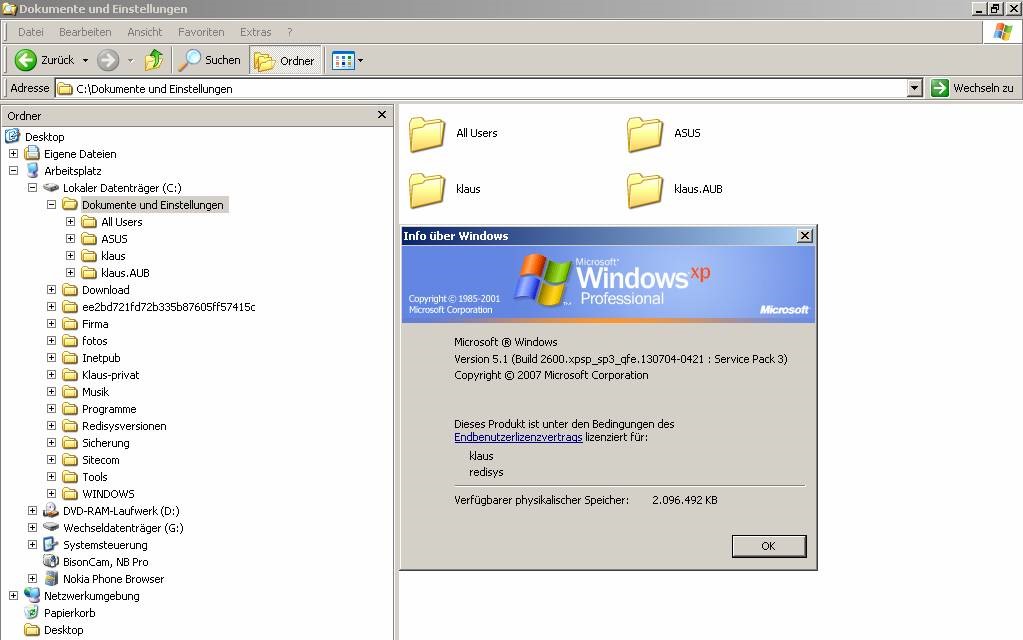Screen dimensions: 1023x640
Task: Click OK in Info über Windows
Action: [x=769, y=546]
